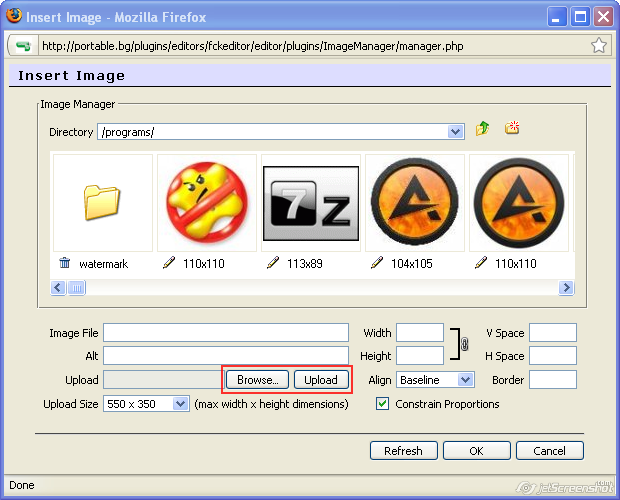Expand the Upload Size 550 x 350 dropdown
Viewport: 620px width, 500px height.
click(180, 404)
